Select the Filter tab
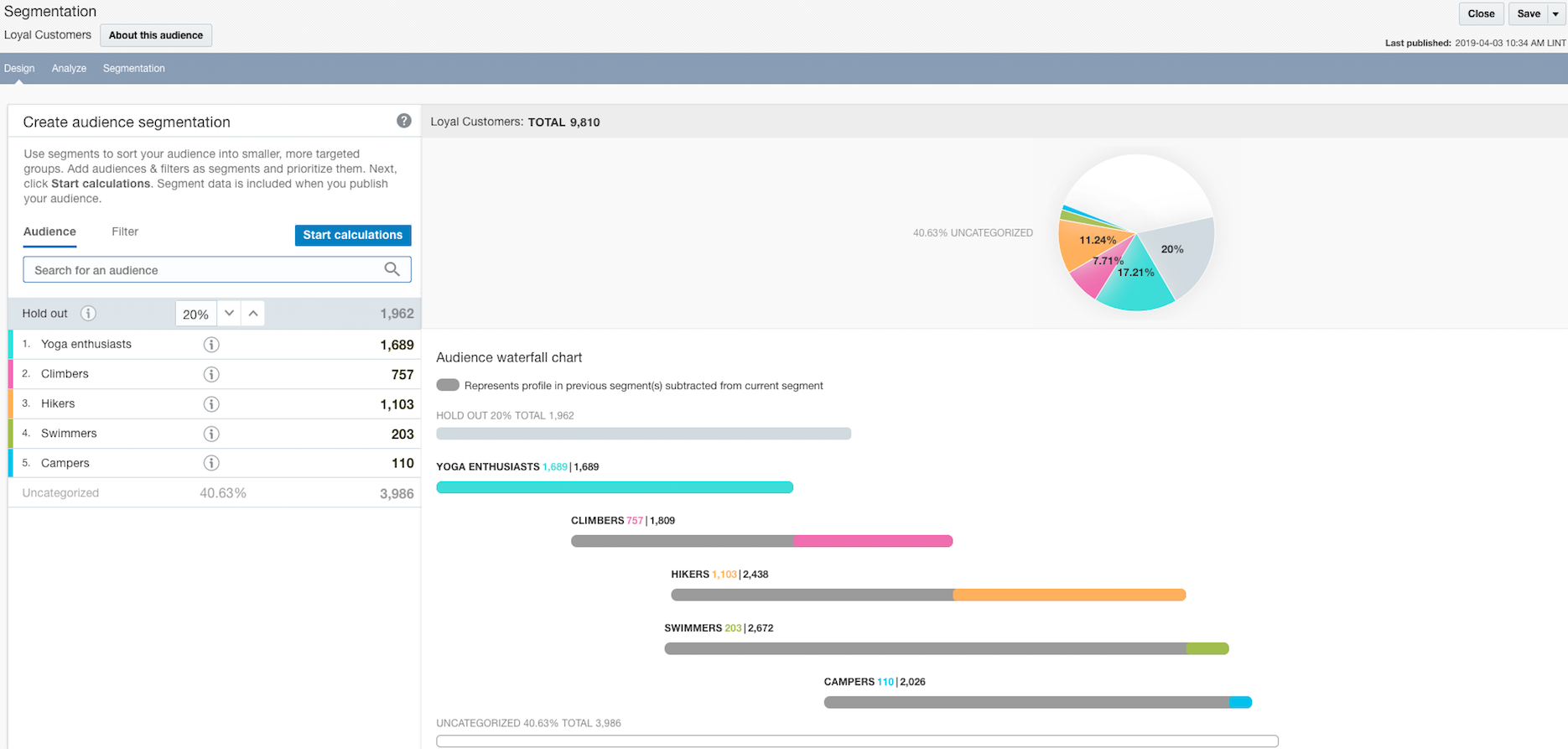This screenshot has width=1568, height=749. click(125, 231)
